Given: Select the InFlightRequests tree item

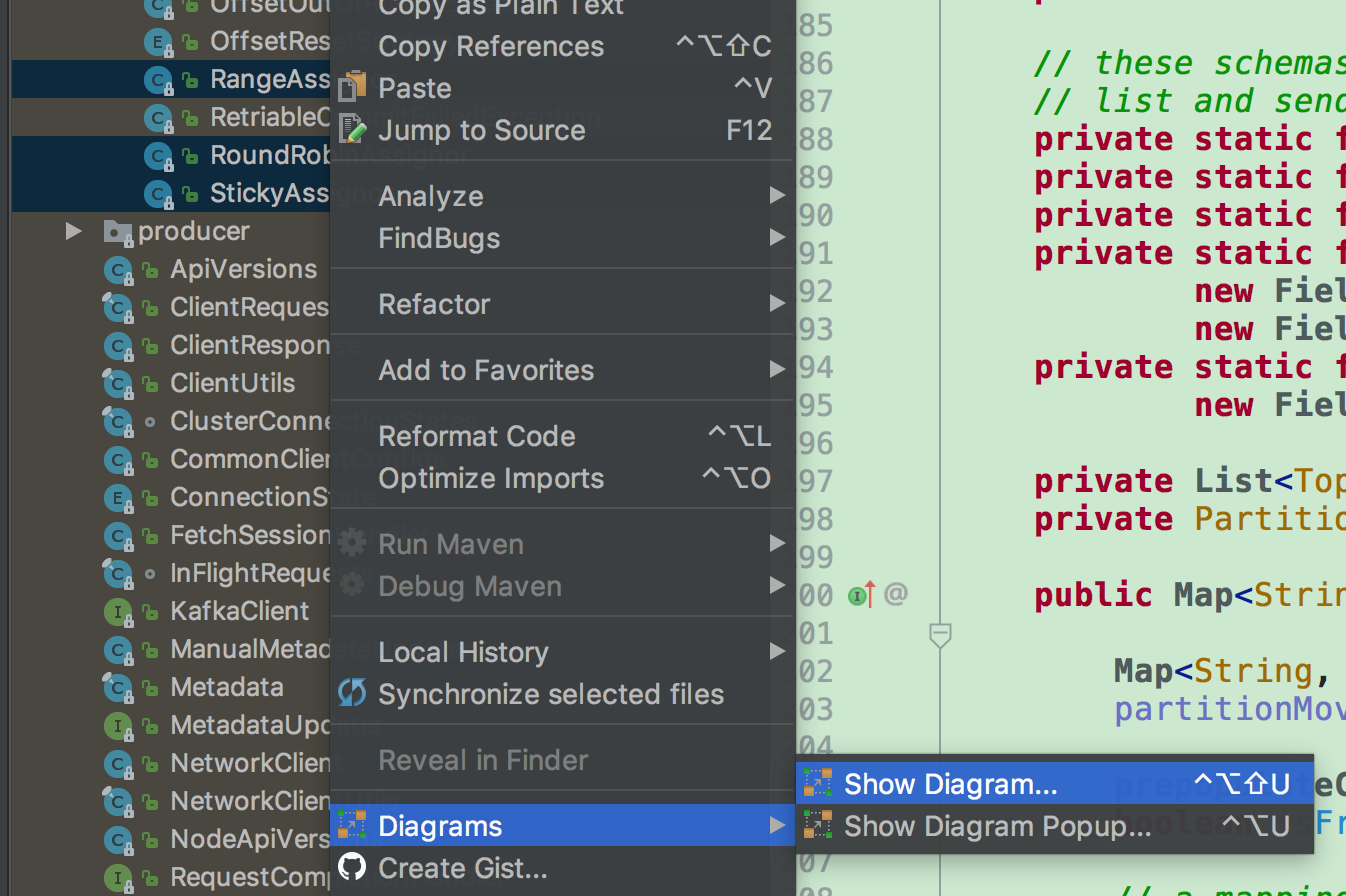Looking at the screenshot, I should 250,573.
